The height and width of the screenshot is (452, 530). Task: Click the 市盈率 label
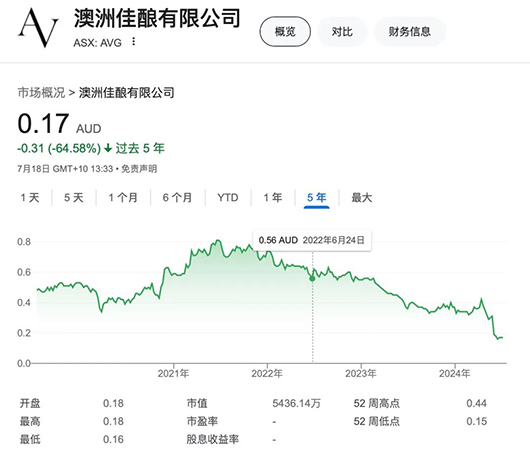202,421
